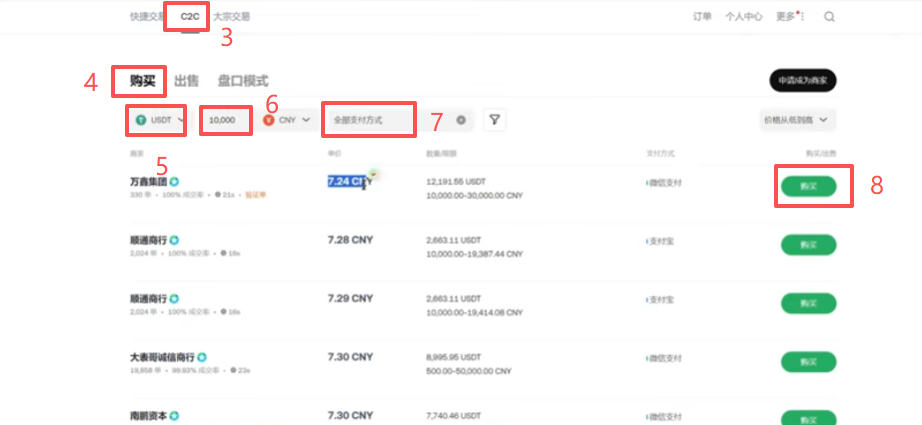This screenshot has width=922, height=425.
Task: Click the 7.29 CNY price
Action: point(350,299)
